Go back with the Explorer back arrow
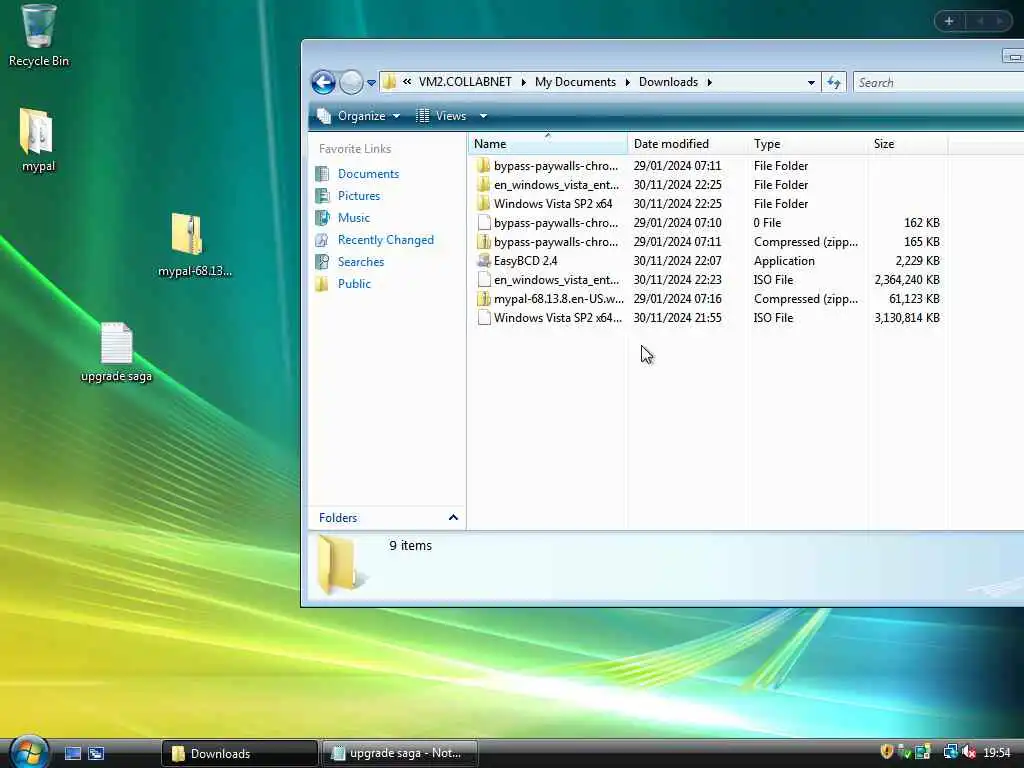This screenshot has width=1024, height=768. [x=323, y=82]
